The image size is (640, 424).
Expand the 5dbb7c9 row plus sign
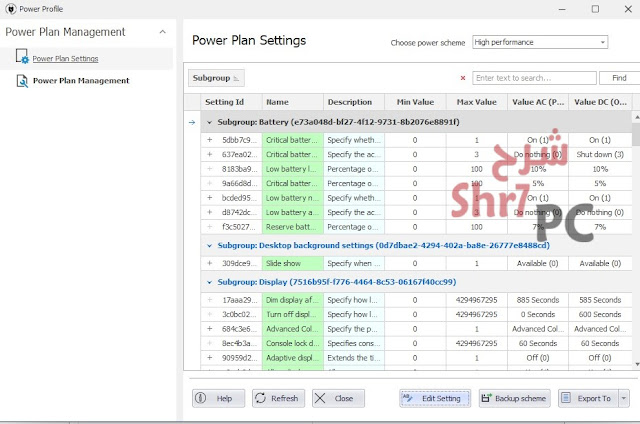click(x=209, y=140)
